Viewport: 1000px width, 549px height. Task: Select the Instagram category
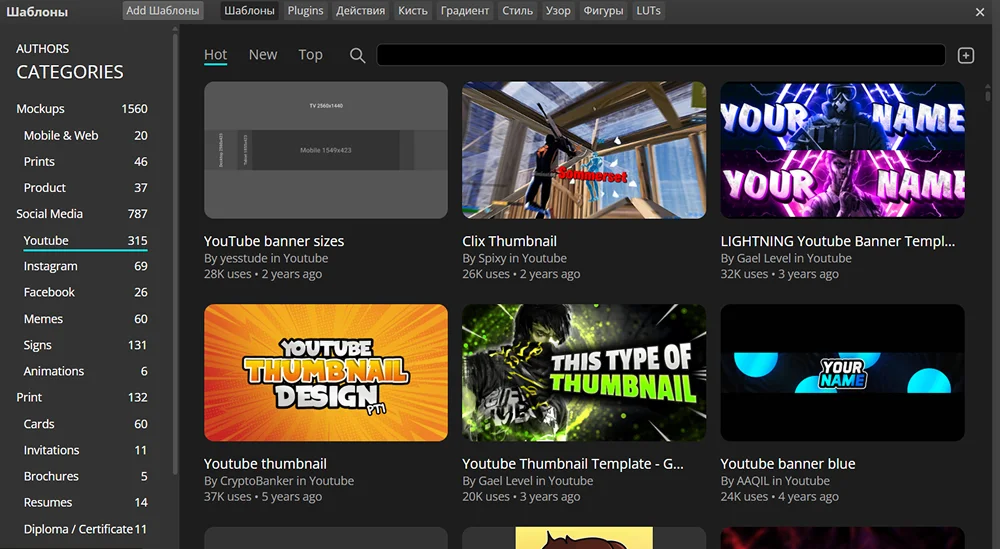point(50,266)
